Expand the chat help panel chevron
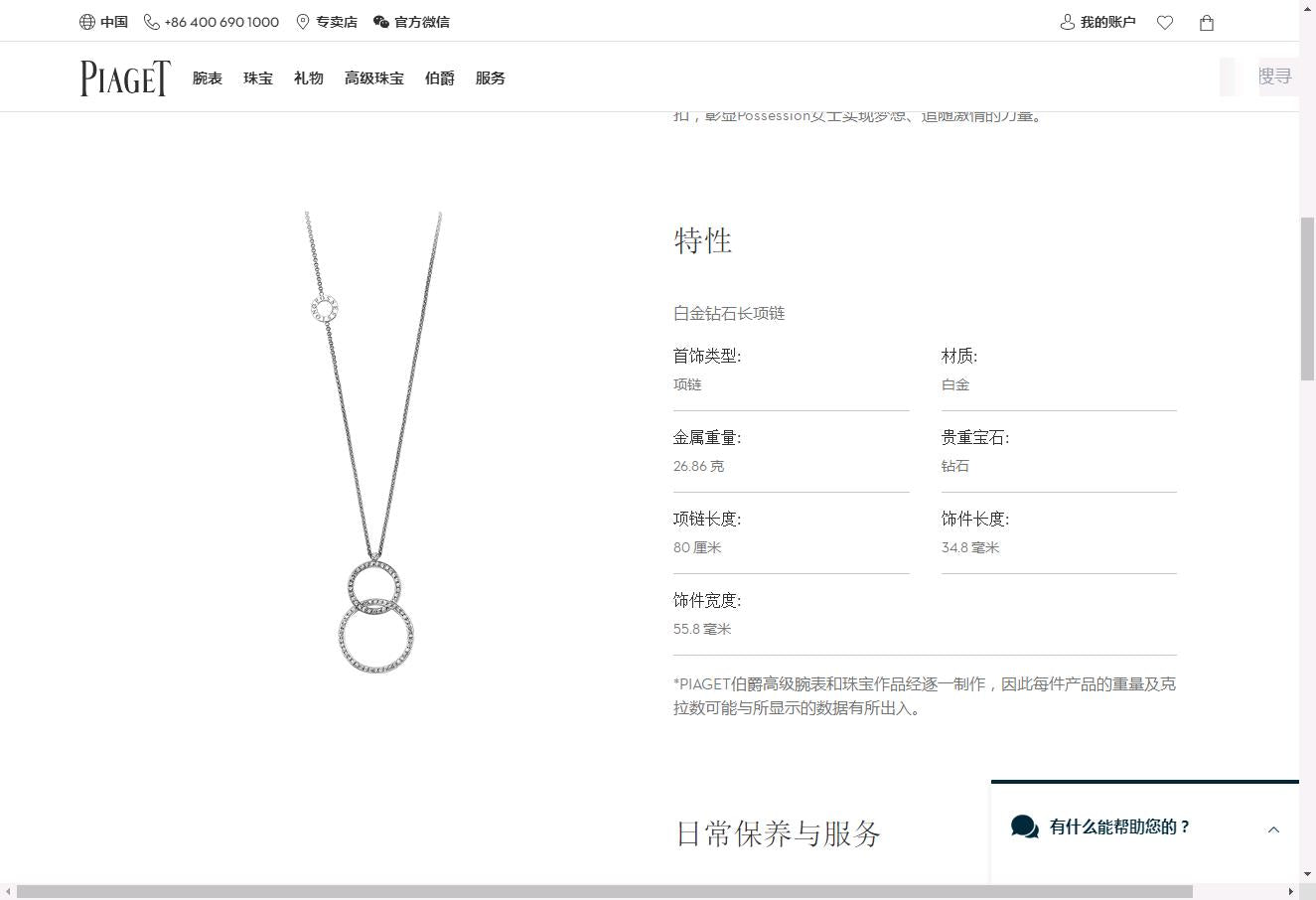The width and height of the screenshot is (1316, 900). (x=1273, y=829)
